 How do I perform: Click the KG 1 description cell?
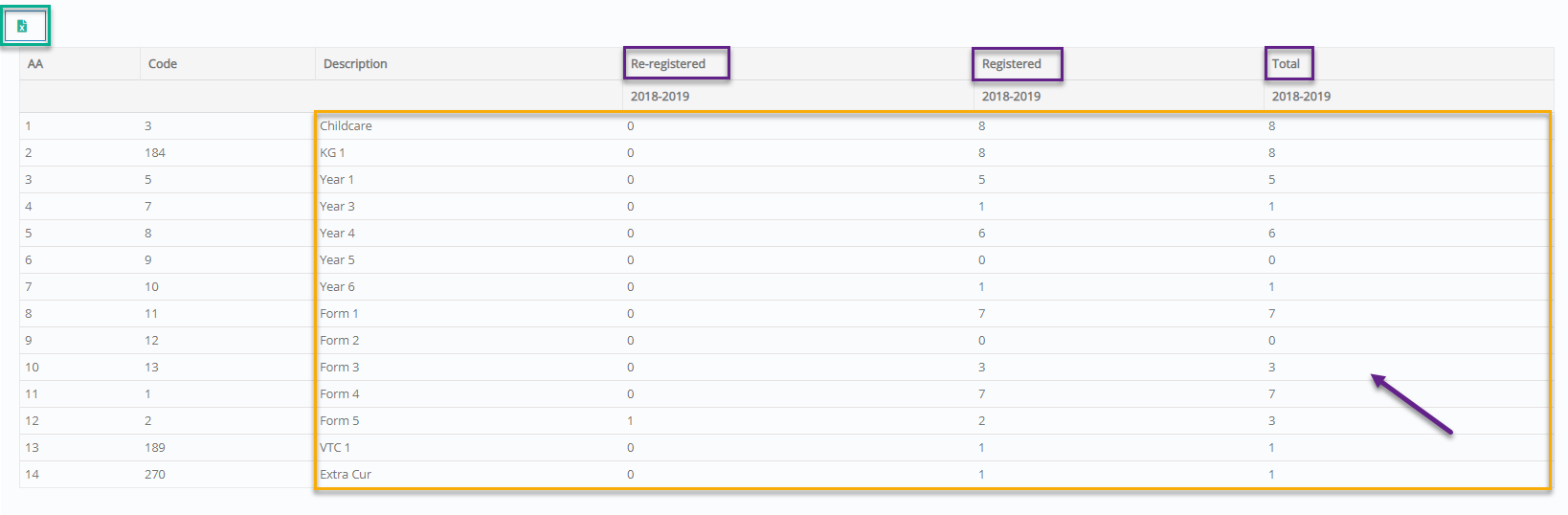(x=332, y=153)
